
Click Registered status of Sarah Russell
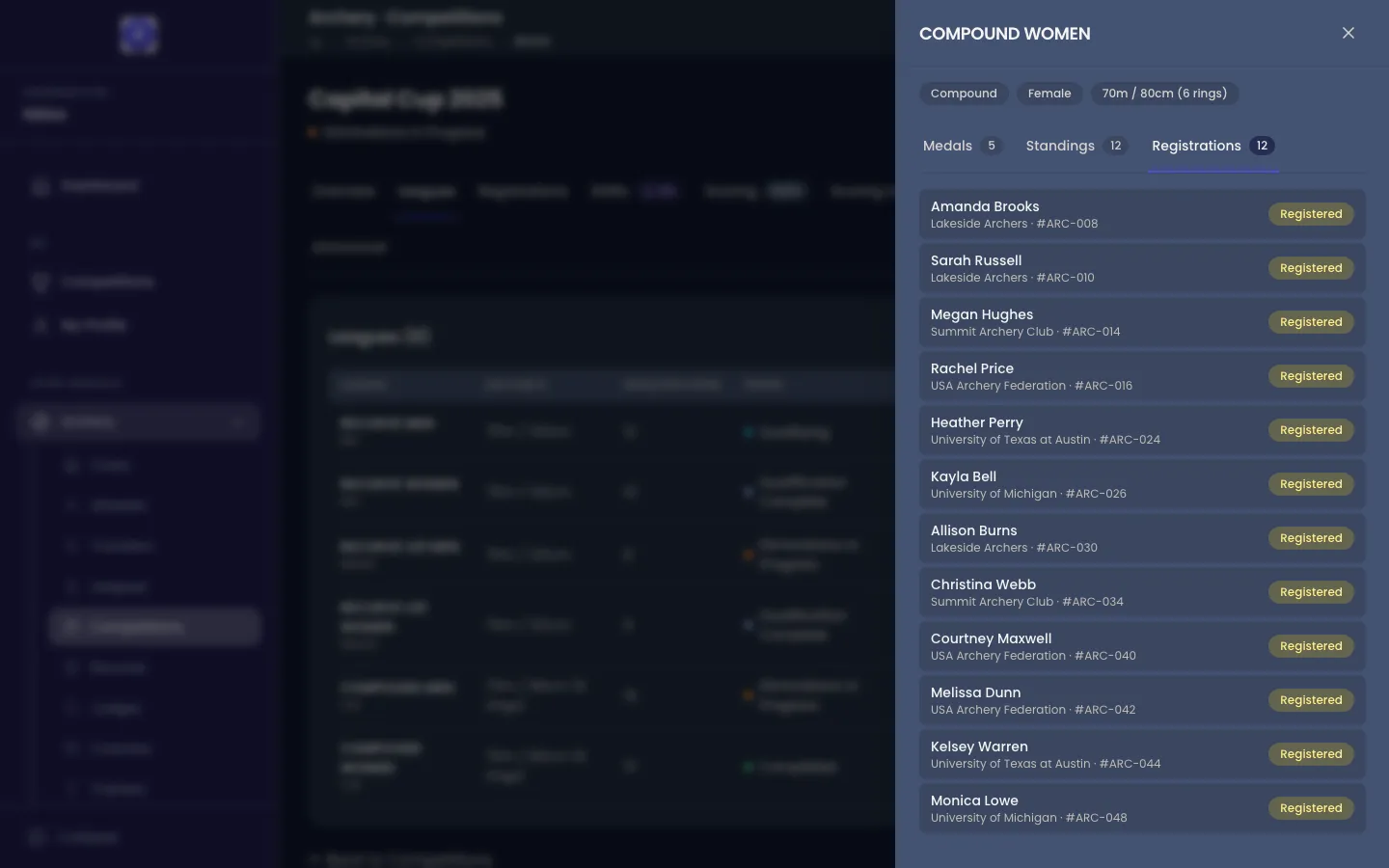tap(1311, 268)
